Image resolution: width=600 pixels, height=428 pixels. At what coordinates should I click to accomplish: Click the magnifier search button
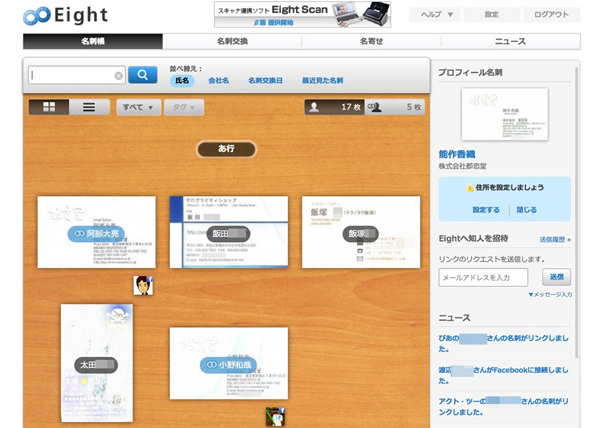point(143,75)
